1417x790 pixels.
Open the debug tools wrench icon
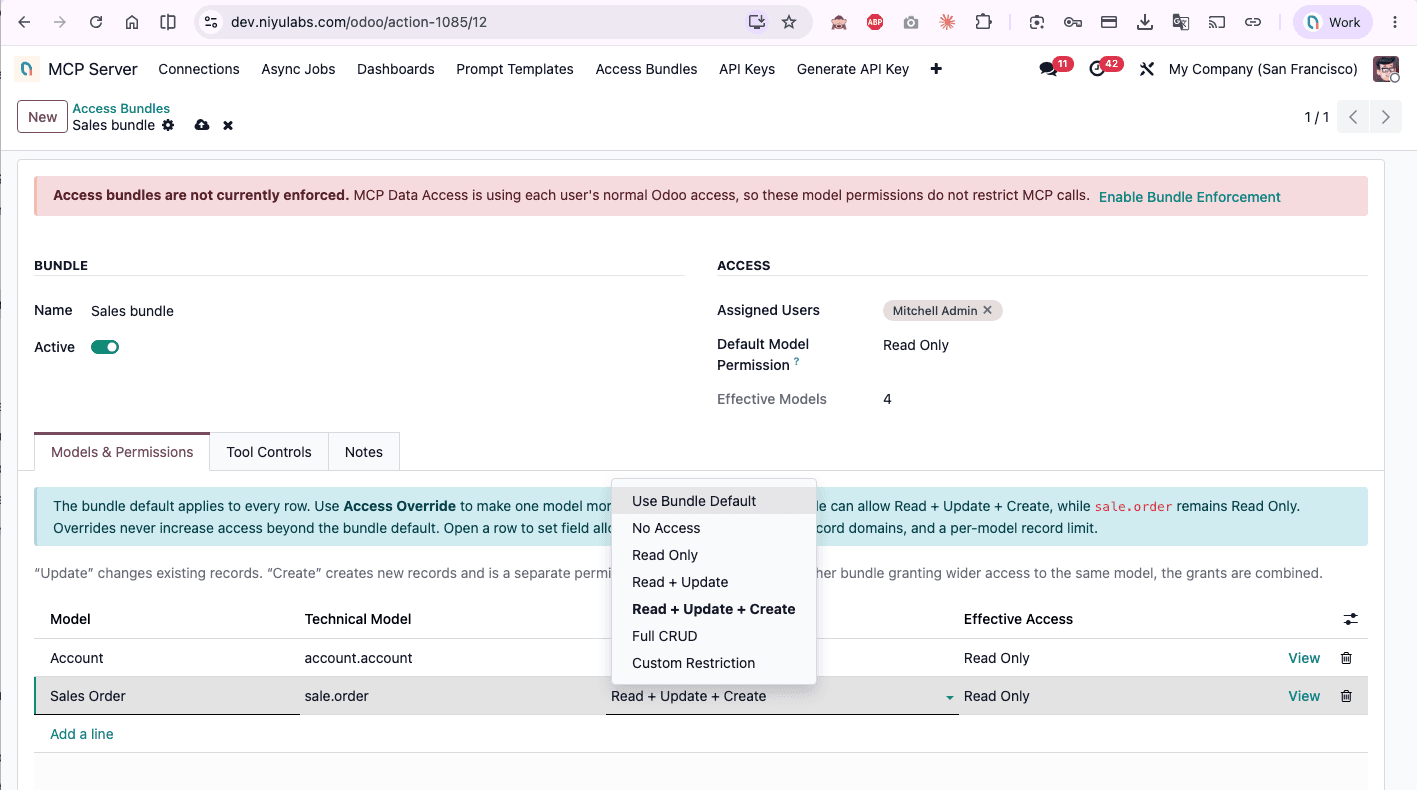[x=1147, y=69]
